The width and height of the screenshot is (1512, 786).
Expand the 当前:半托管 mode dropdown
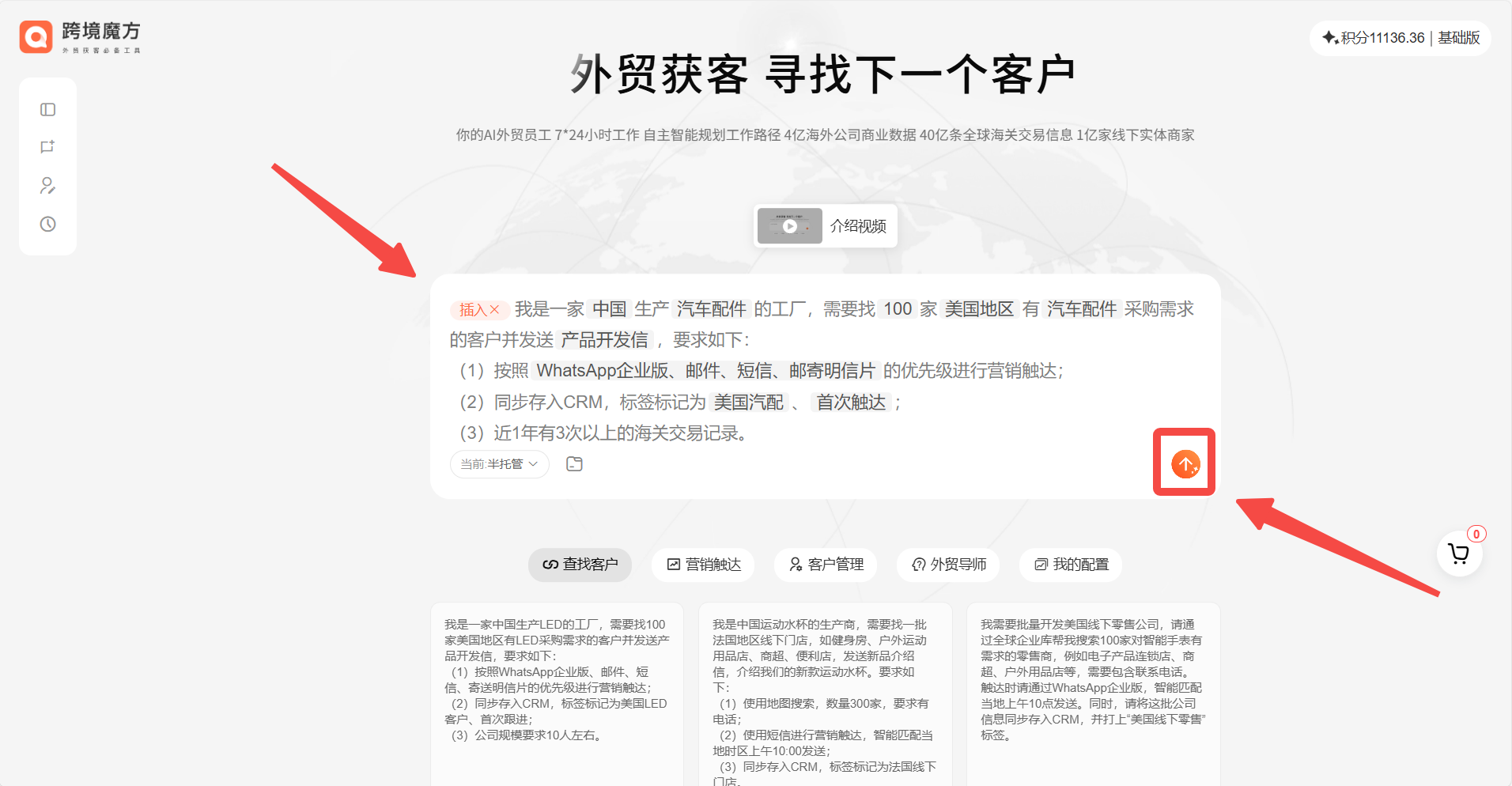click(x=499, y=464)
